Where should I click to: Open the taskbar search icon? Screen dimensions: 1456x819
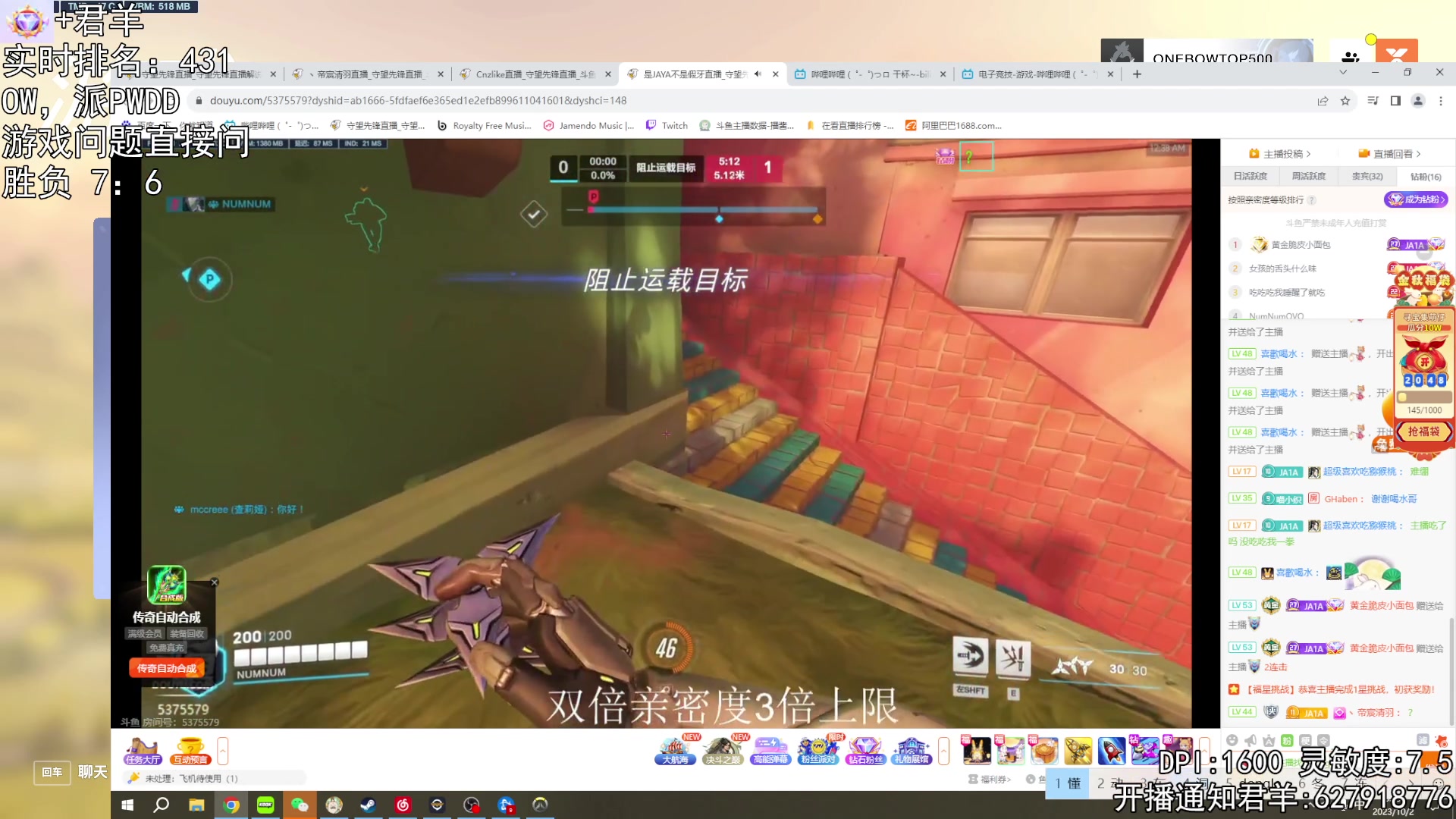pos(162,805)
